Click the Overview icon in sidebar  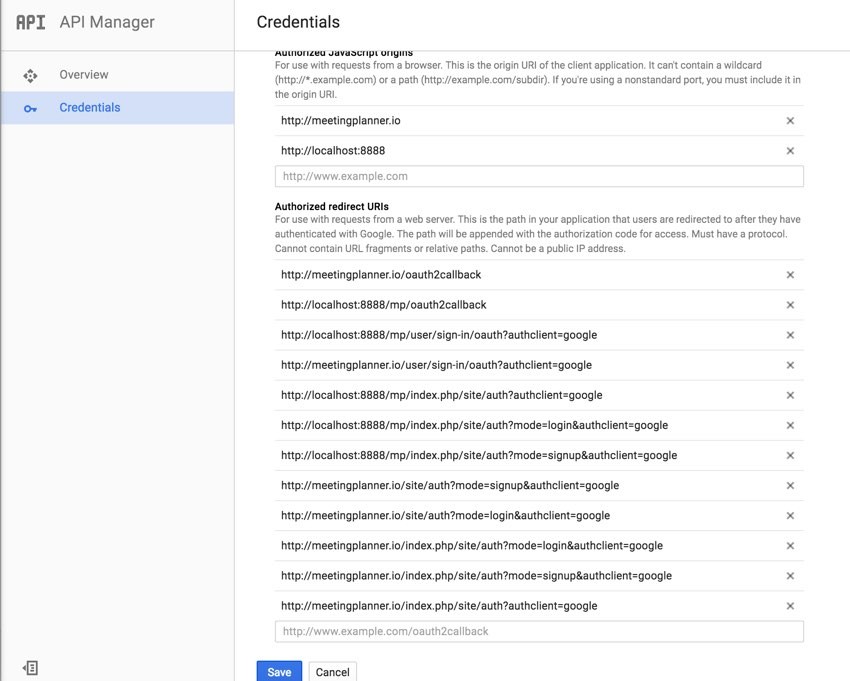30,75
